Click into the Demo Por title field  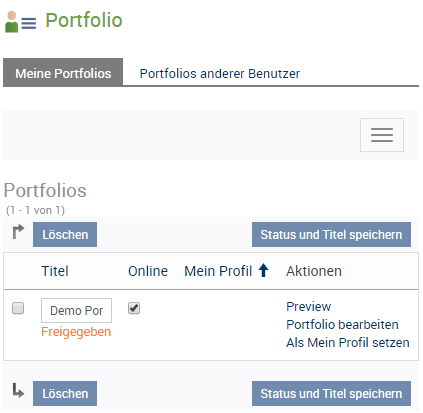76,310
